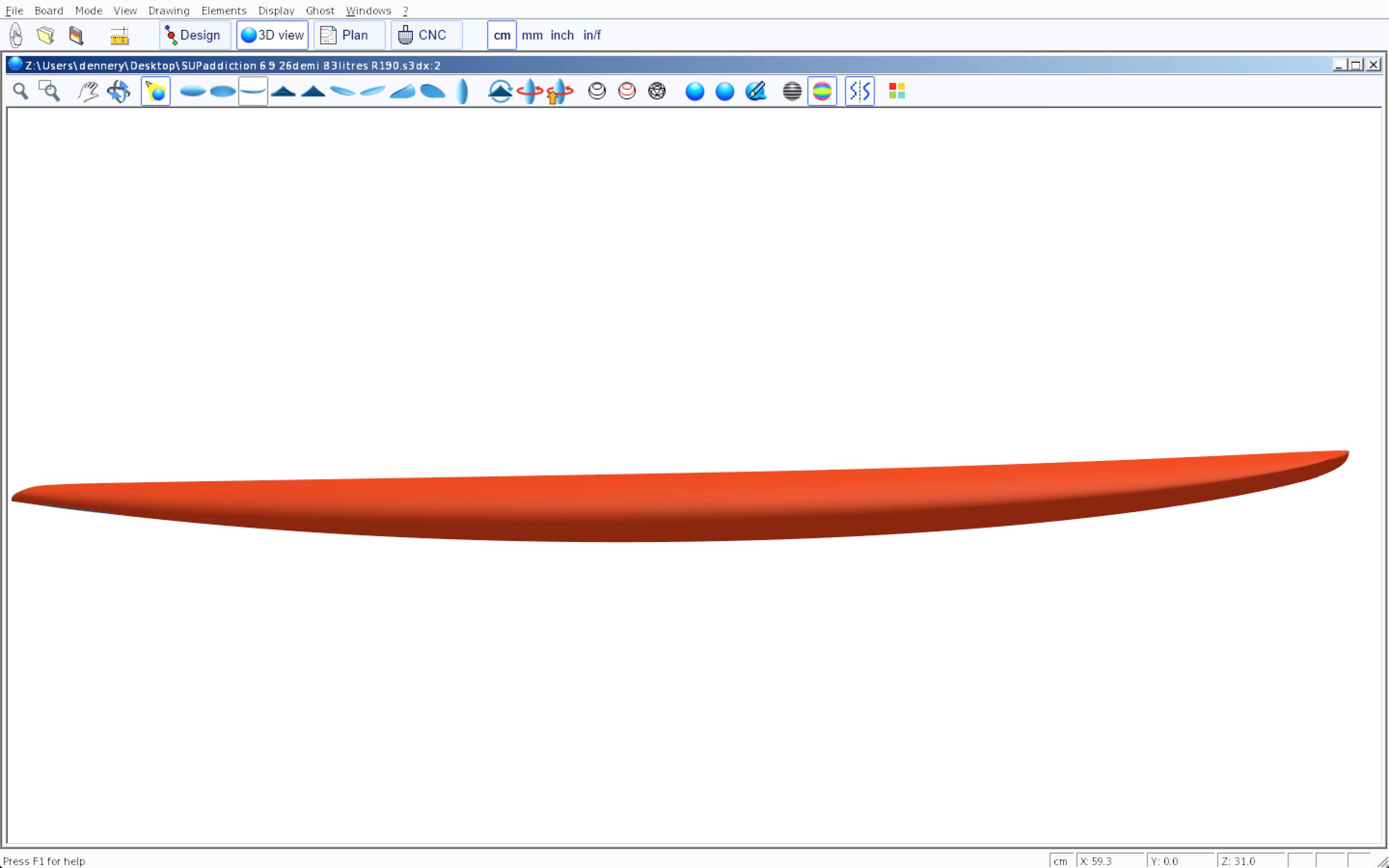Open the four-color squares palette icon

tap(897, 91)
